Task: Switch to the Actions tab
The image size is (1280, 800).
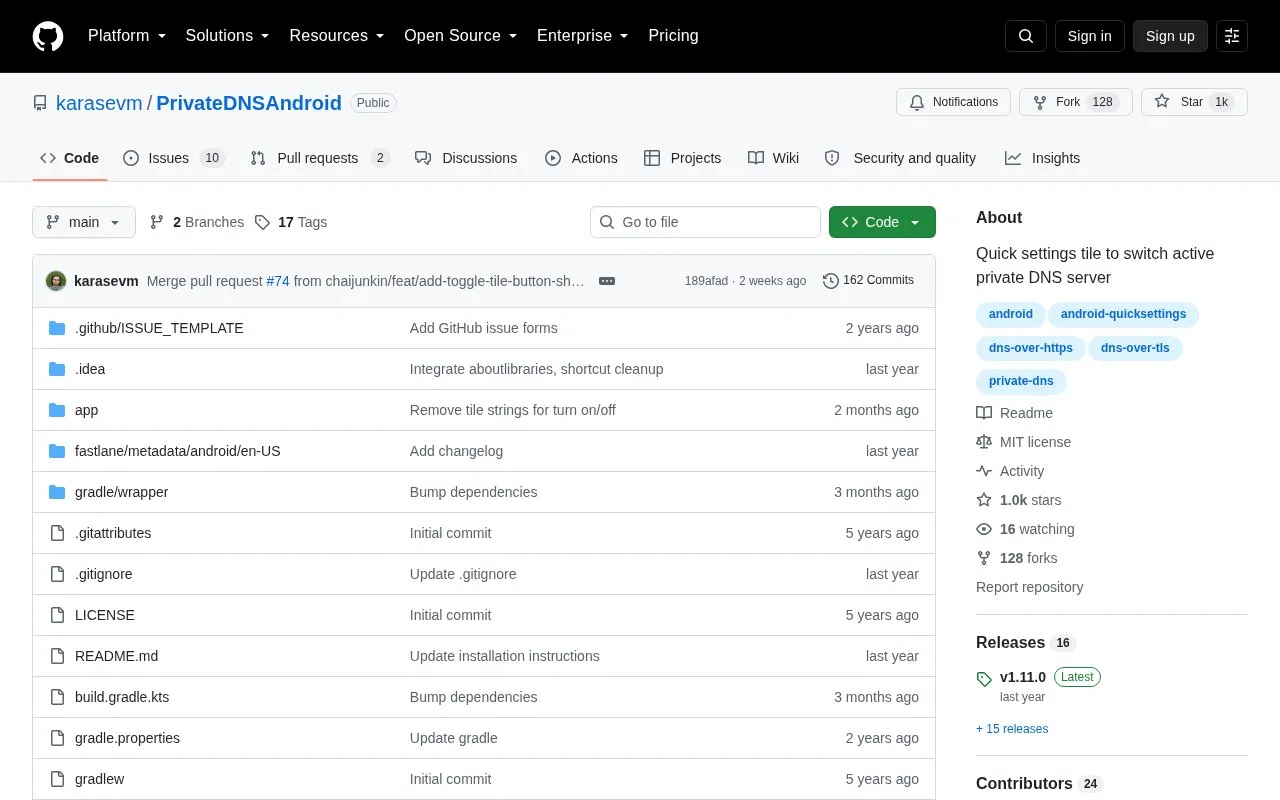Action: (581, 158)
